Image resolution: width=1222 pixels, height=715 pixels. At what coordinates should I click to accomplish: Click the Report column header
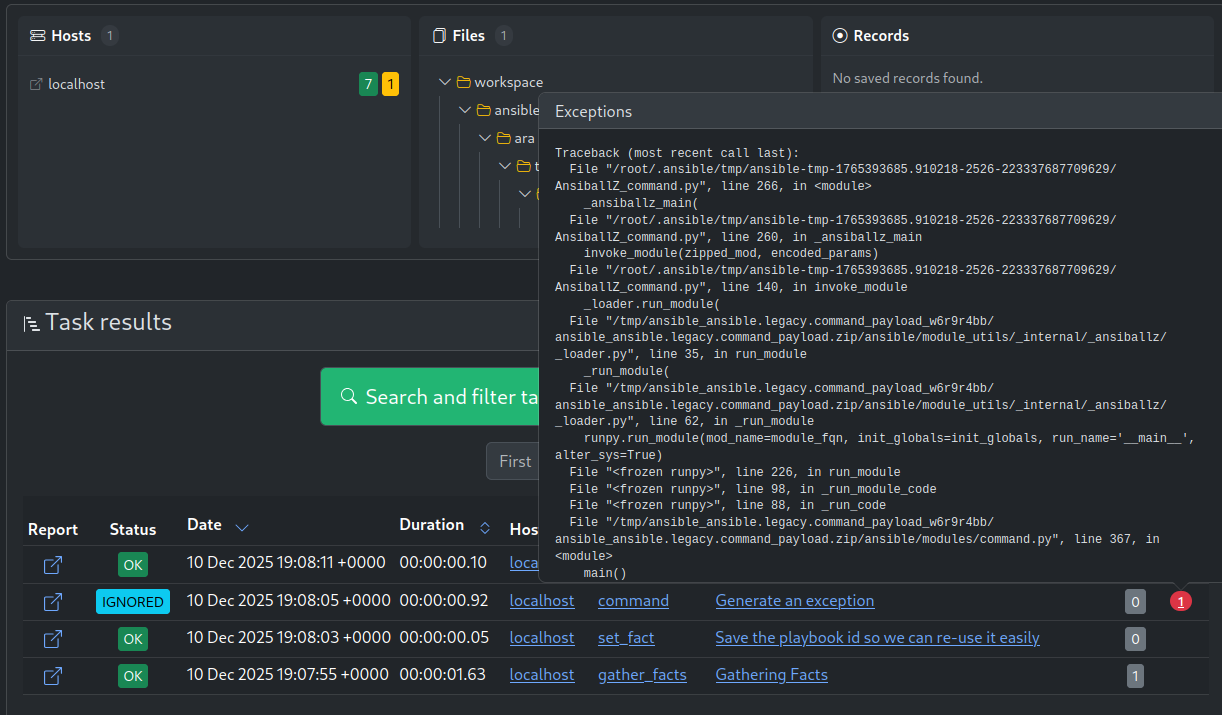[x=53, y=529]
